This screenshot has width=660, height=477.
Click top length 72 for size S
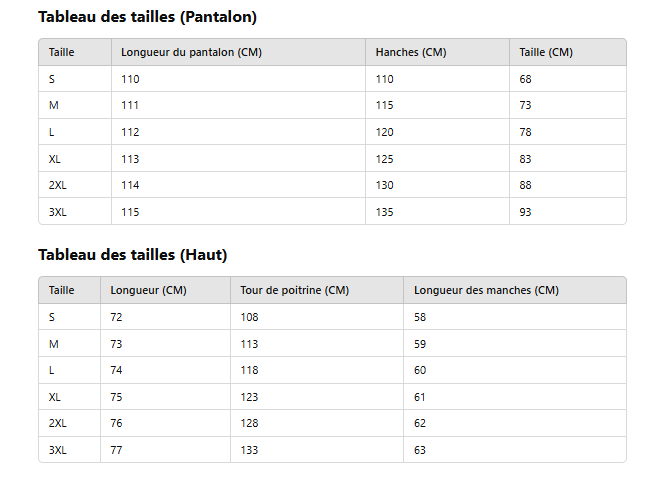pyautogui.click(x=116, y=317)
